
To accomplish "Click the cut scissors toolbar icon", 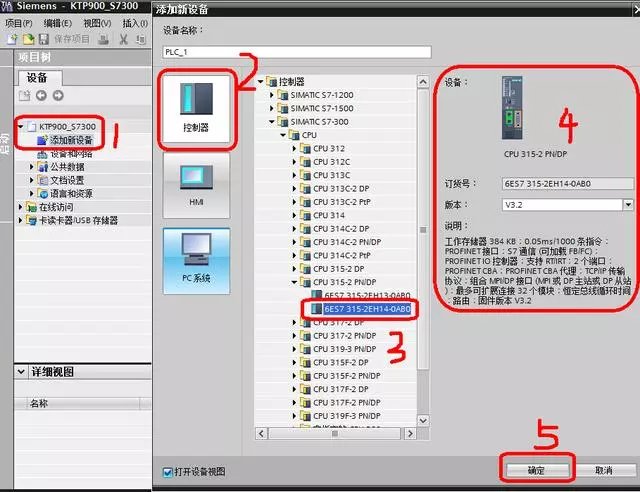I will tap(124, 39).
